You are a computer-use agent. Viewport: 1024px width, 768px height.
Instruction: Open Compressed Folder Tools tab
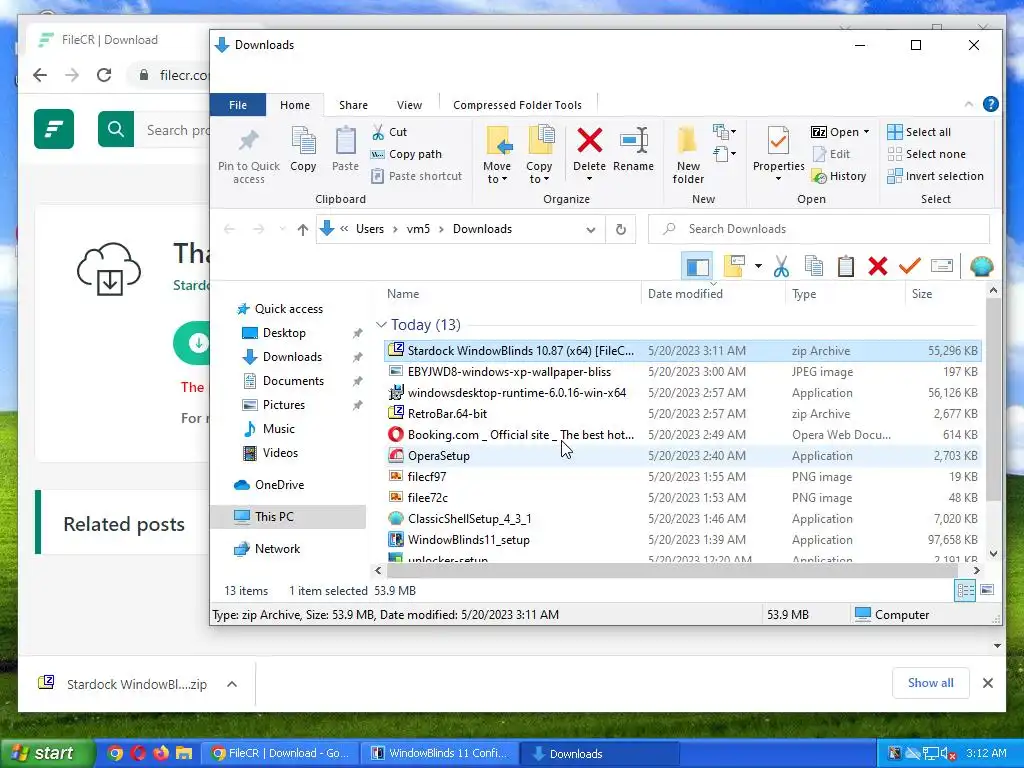click(517, 105)
